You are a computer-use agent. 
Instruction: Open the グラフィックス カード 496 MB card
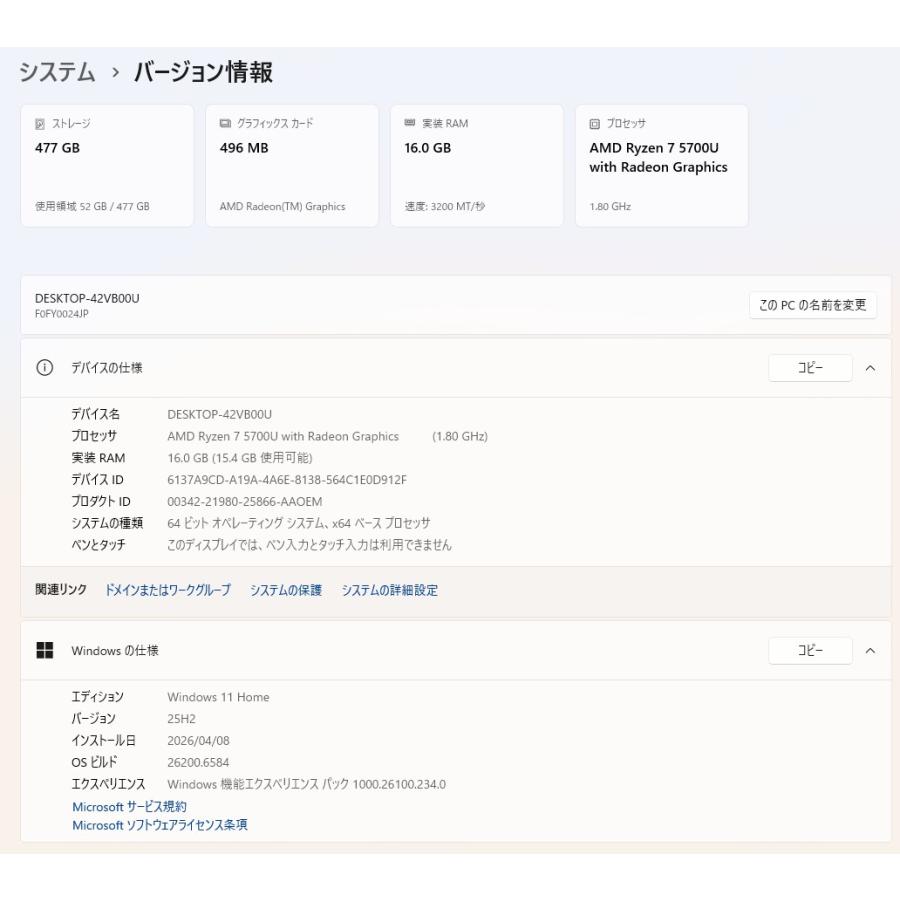coord(292,165)
